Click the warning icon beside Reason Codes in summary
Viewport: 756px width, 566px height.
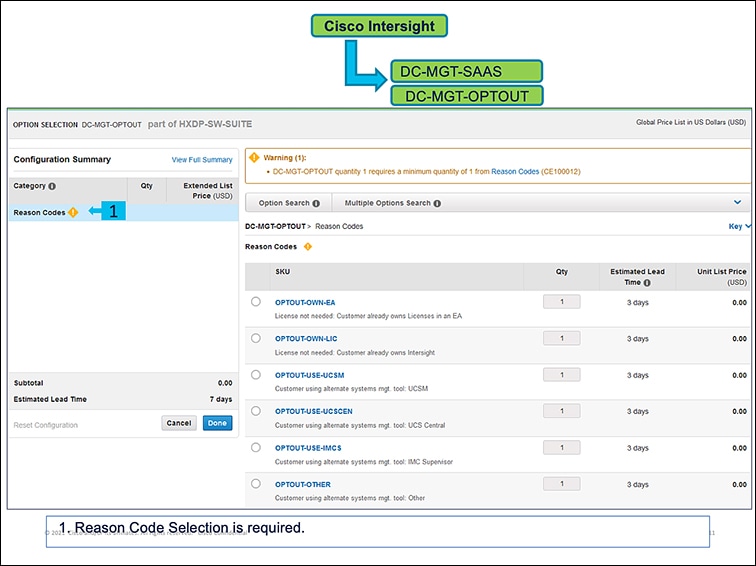coord(73,212)
